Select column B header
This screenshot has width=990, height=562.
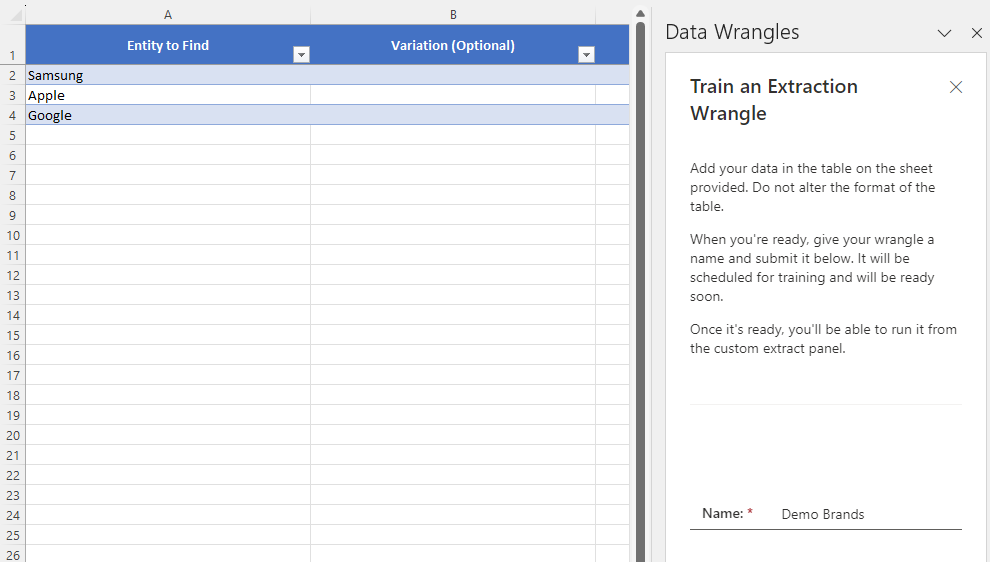[x=453, y=15]
